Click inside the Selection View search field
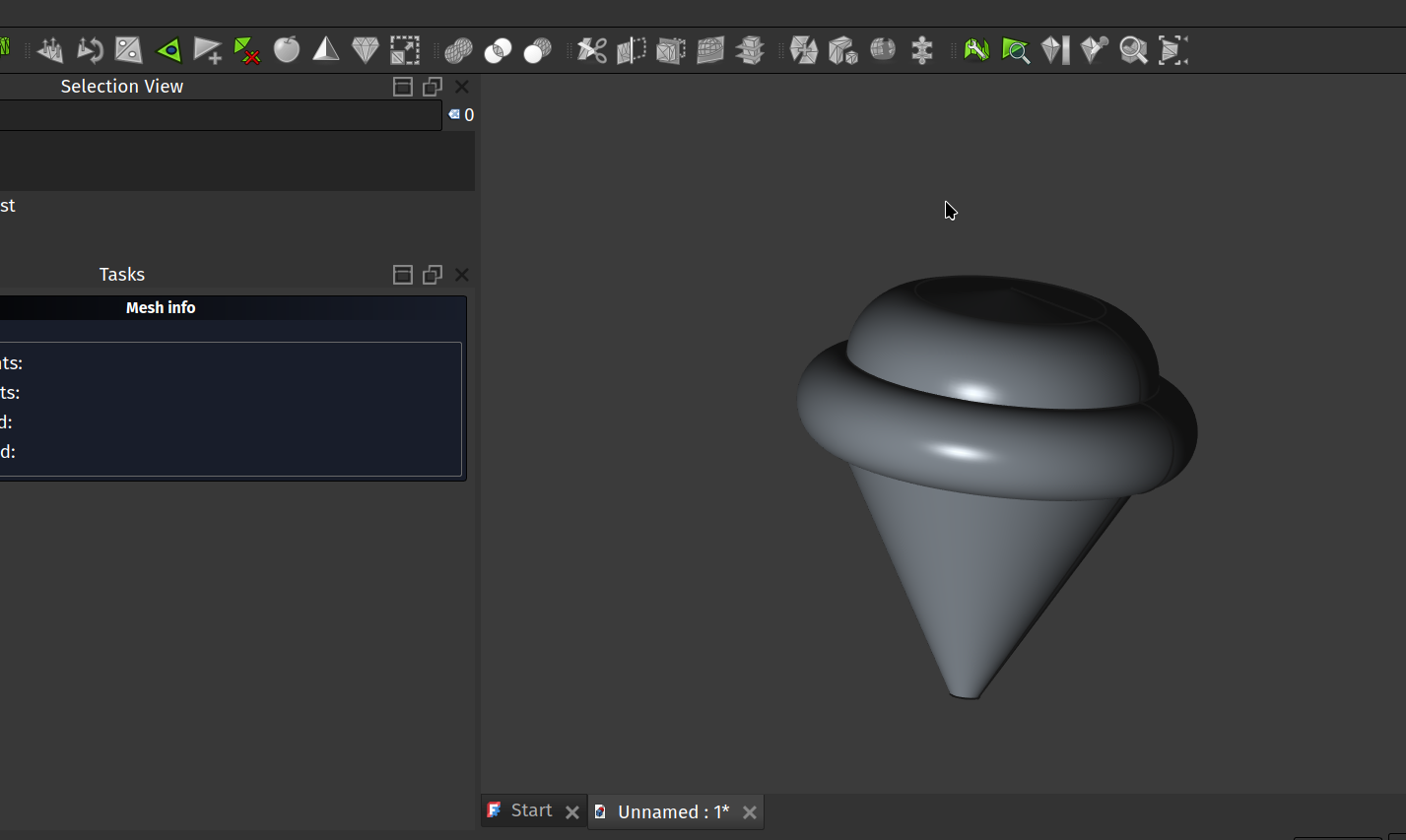The width and height of the screenshot is (1406, 840). coord(217,115)
